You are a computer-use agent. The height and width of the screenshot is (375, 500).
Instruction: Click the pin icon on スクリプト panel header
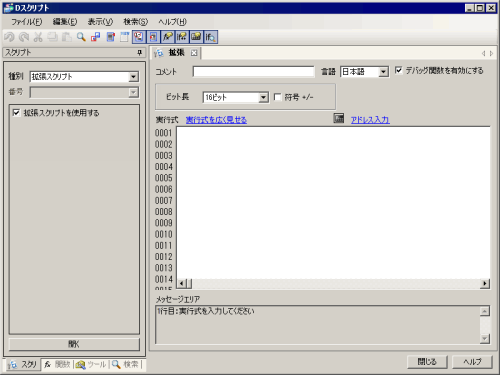click(140, 53)
